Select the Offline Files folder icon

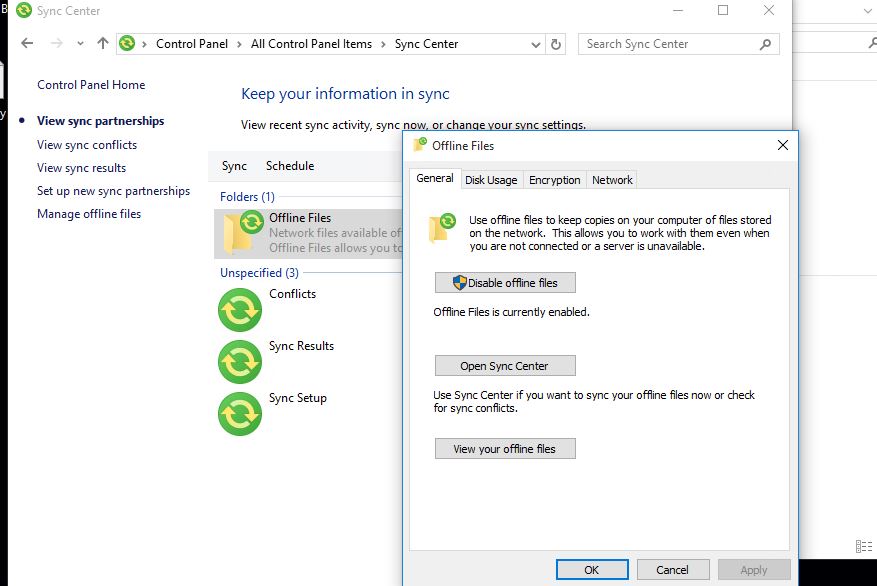click(243, 233)
